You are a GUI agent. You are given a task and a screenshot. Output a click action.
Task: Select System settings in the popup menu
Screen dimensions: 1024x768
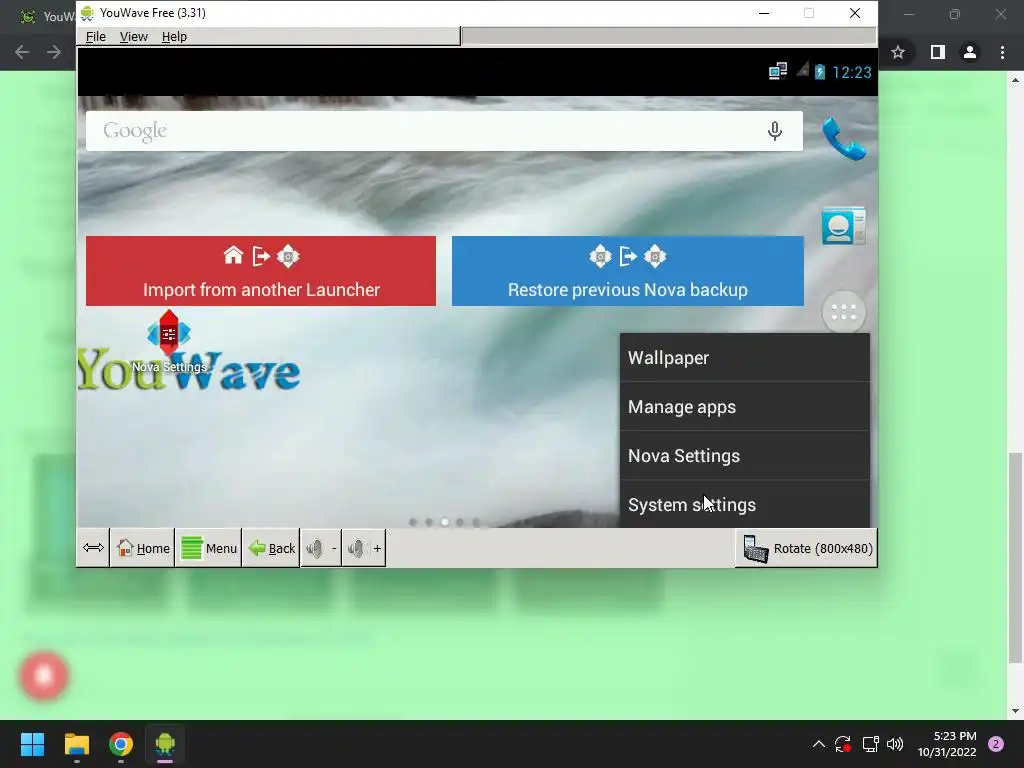[744, 504]
